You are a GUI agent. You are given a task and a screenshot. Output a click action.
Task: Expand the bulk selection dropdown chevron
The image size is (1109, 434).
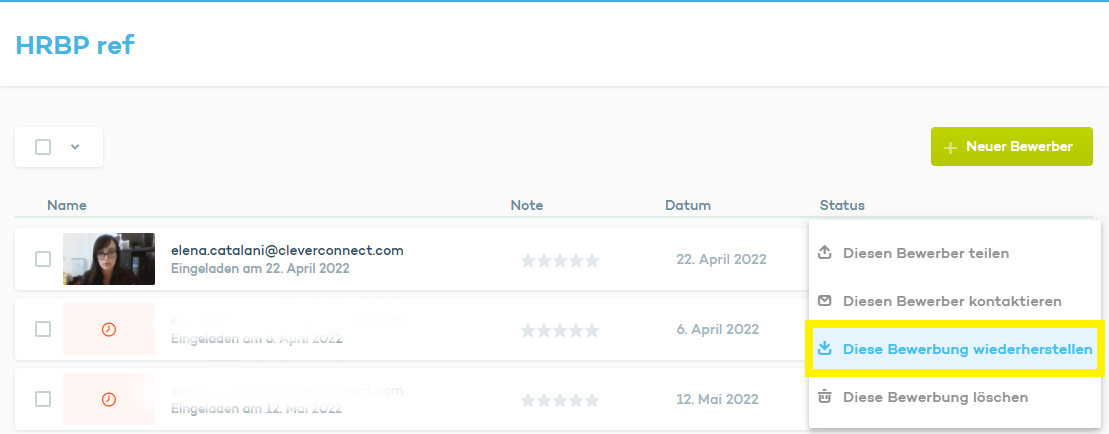75,147
